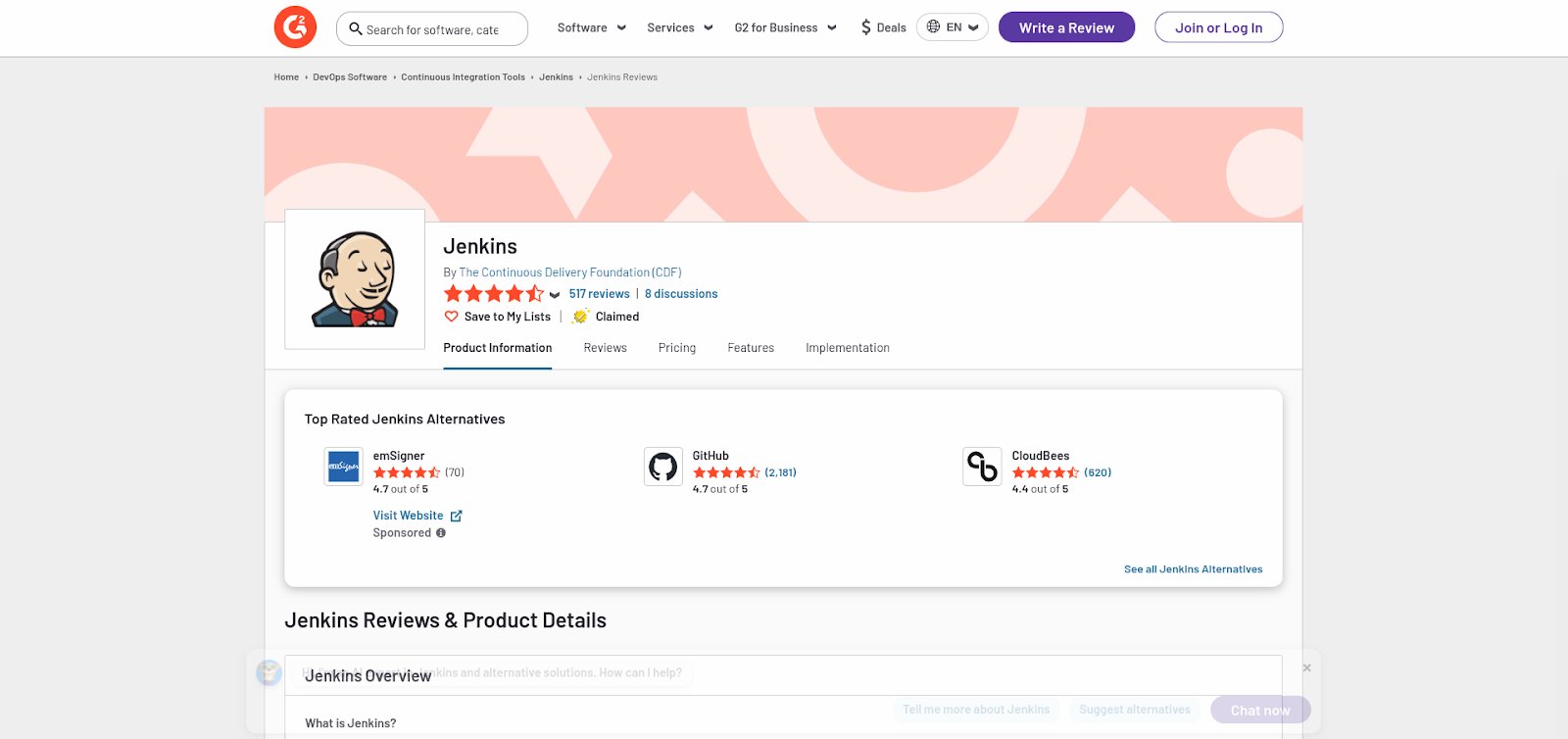The image size is (1568, 739).
Task: Click the Jenkins star rating
Action: (493, 294)
